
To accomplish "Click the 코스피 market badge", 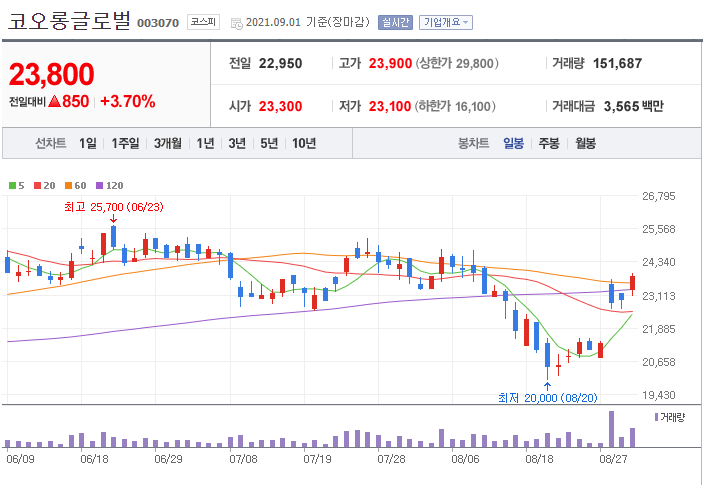I will (x=203, y=22).
